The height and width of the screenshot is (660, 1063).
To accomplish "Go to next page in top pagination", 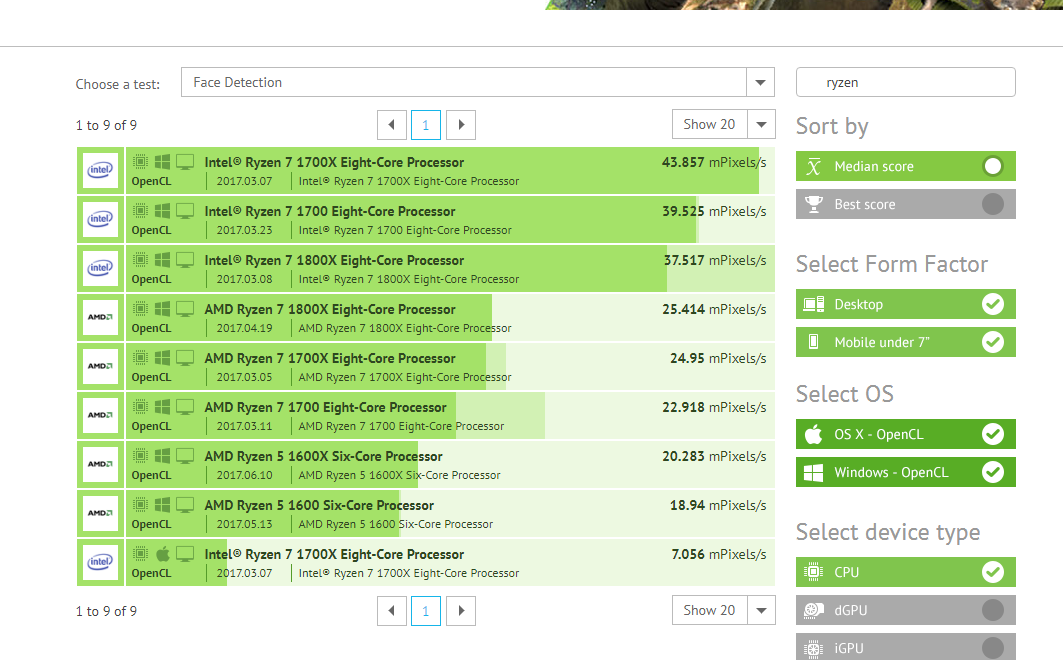I will tap(461, 125).
